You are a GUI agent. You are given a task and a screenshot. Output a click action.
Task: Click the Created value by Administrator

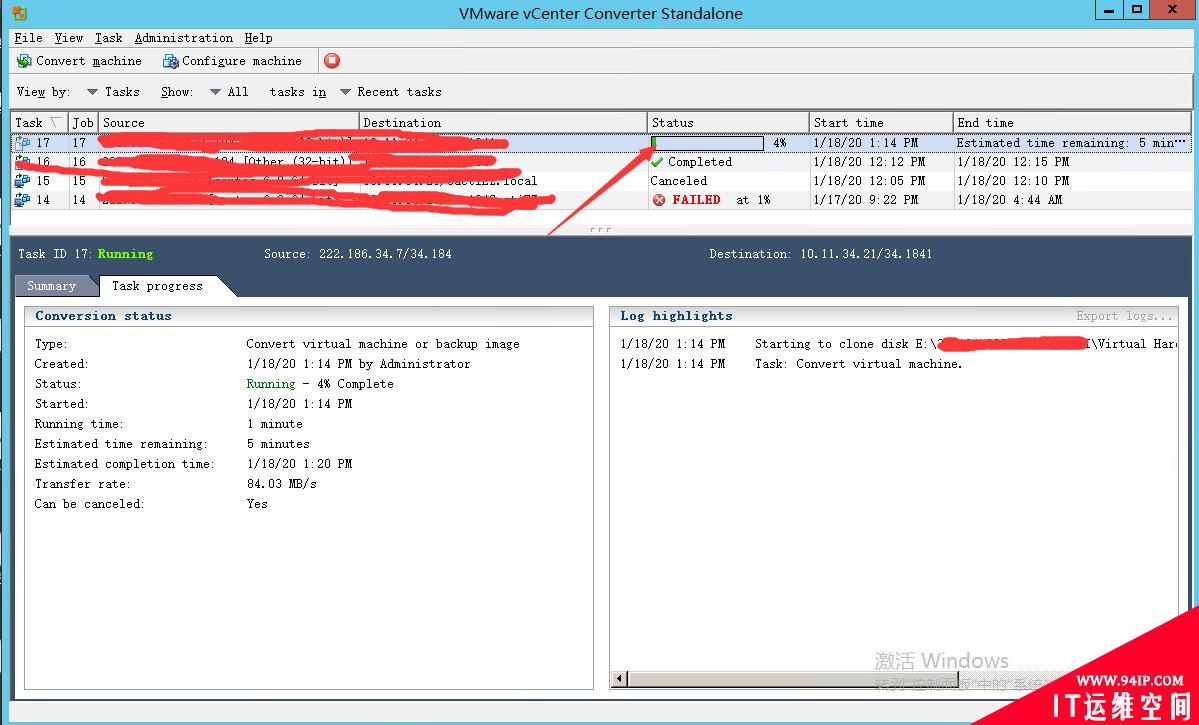click(359, 364)
